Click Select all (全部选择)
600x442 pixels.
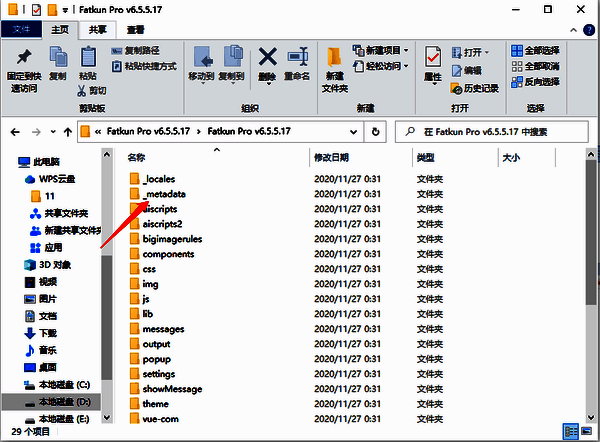(535, 51)
